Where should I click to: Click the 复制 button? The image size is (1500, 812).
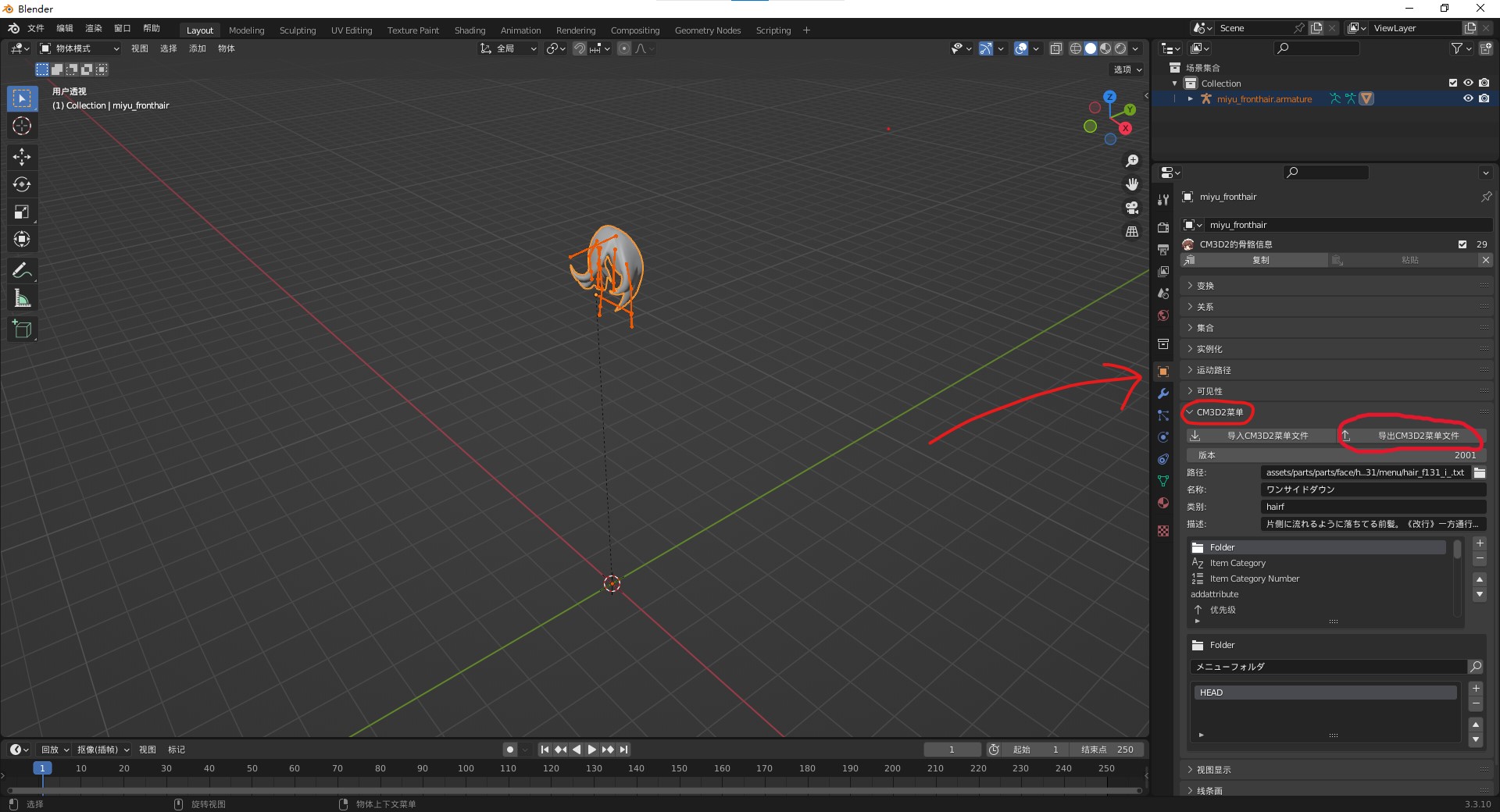1254,260
